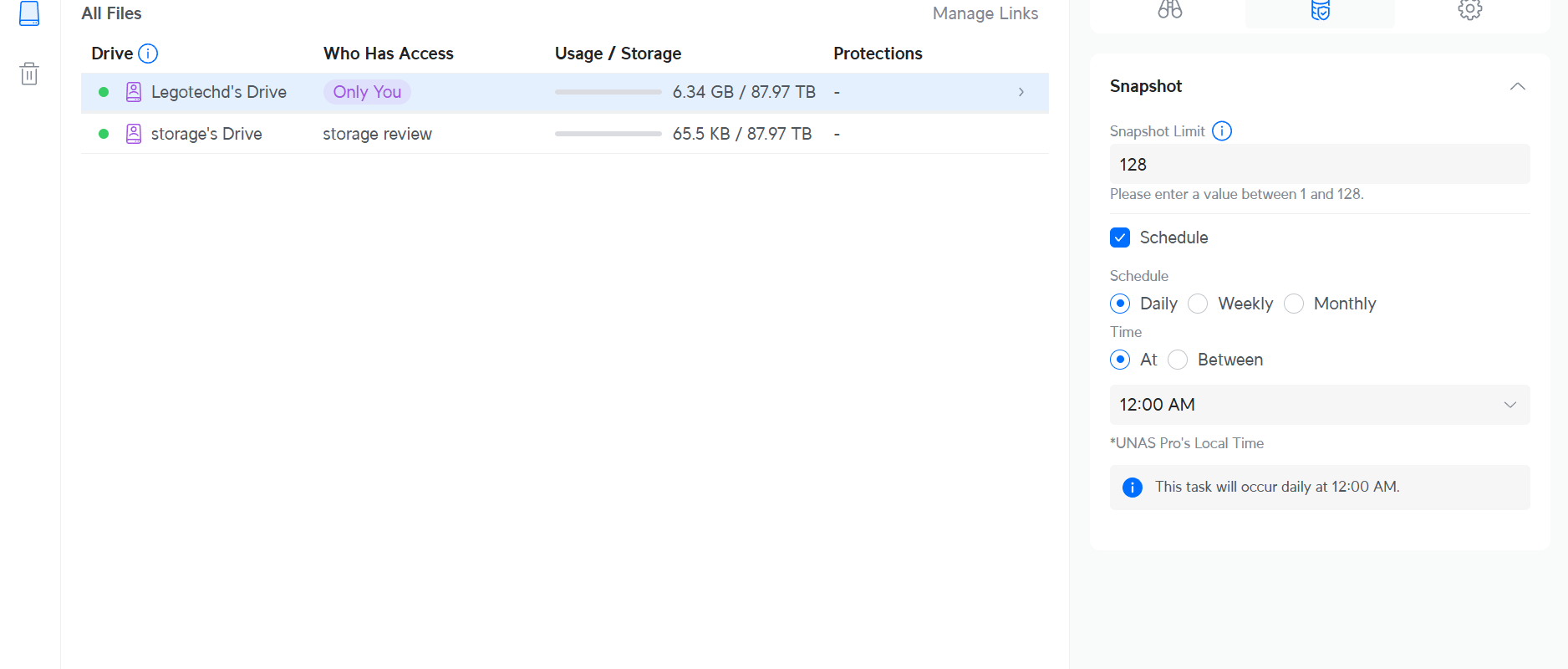Click 'Please enter a value between 1 and 128' hint
Viewport: 1568px width, 669px height.
click(x=1237, y=194)
